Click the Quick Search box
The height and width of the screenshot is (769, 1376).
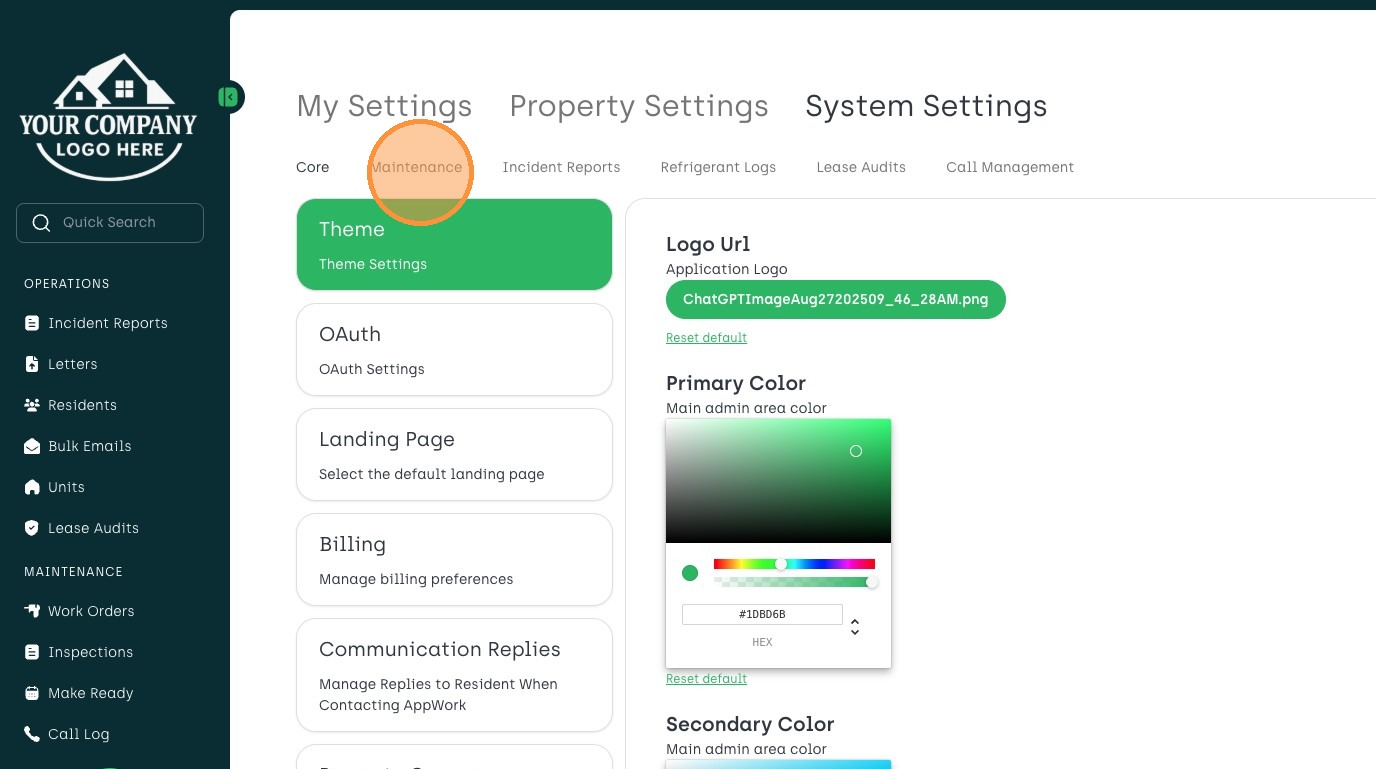110,223
